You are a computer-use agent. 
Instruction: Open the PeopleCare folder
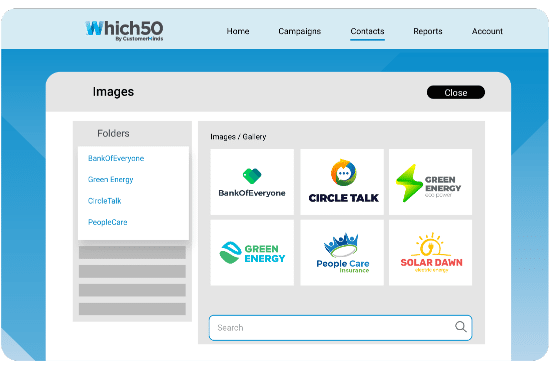(x=108, y=222)
